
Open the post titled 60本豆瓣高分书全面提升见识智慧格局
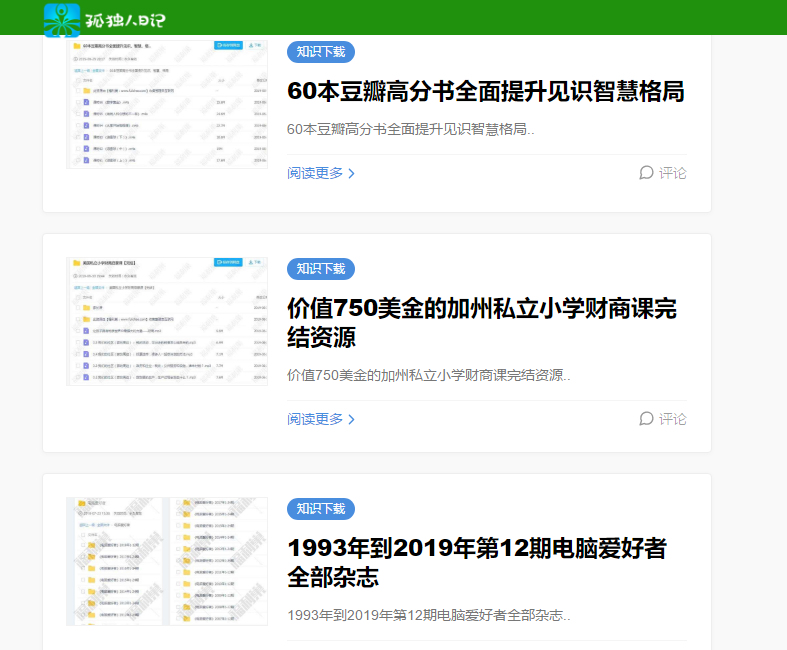tap(485, 92)
